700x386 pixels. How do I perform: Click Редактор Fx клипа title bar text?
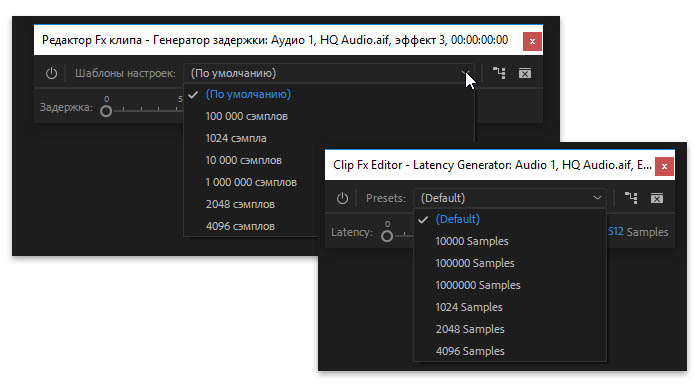pyautogui.click(x=275, y=40)
